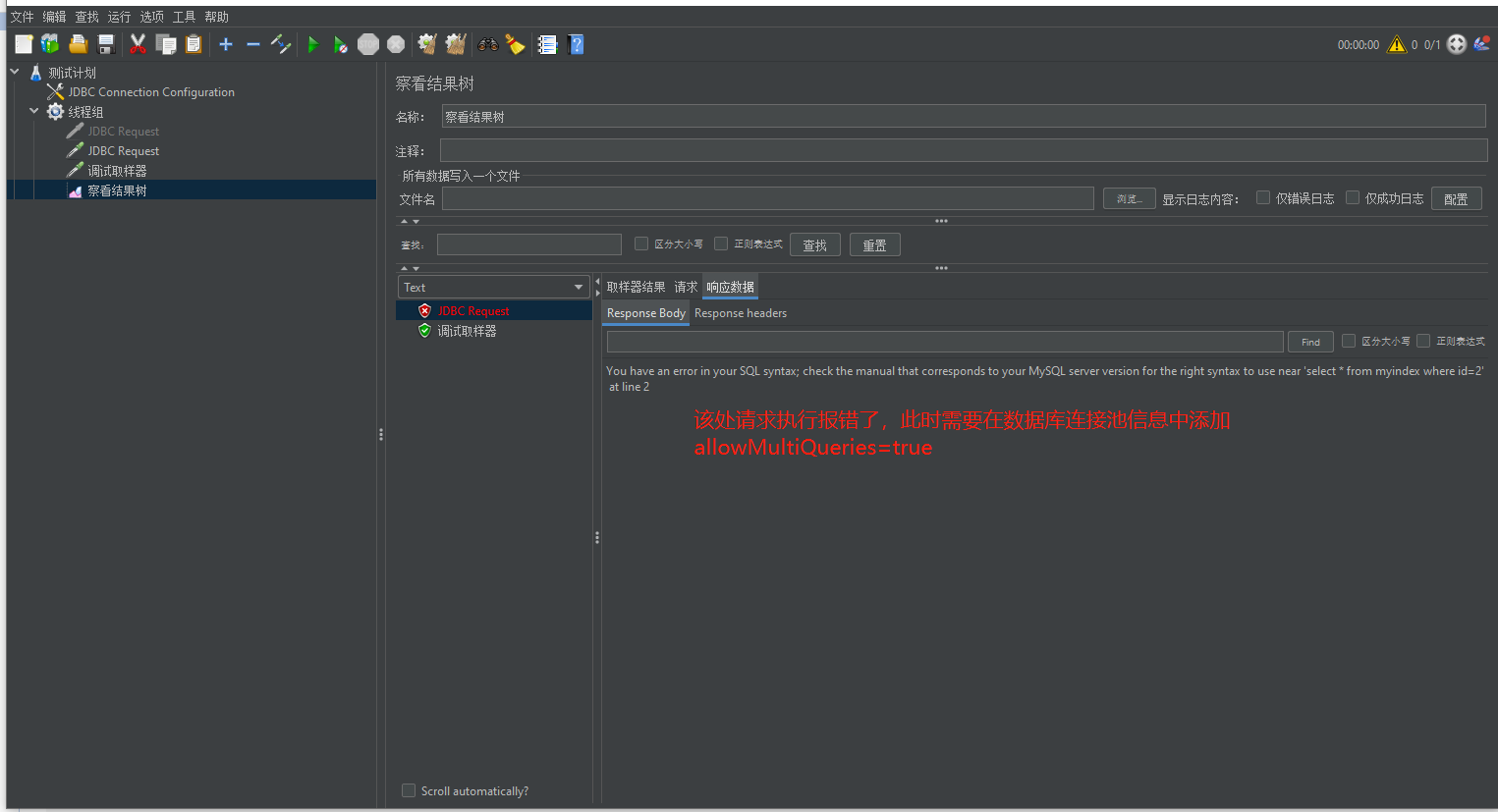Click the Stop test icon
This screenshot has height=812, width=1498.
pos(368,44)
